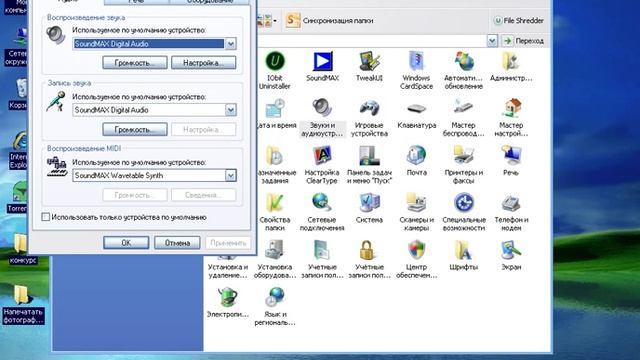
Task: Open Установка оборудования icon
Action: coord(275,260)
